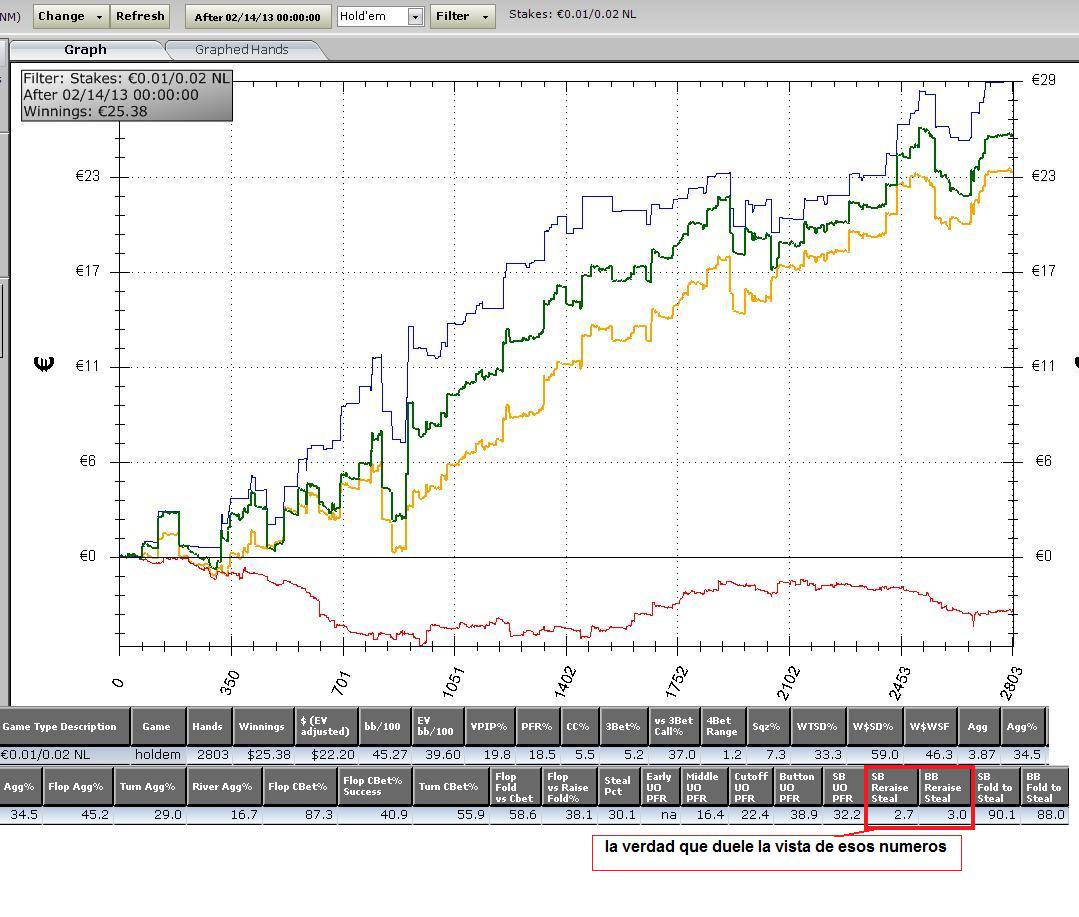The image size is (1079, 917).
Task: Click the 87.3 Flop CBet value
Action: click(x=318, y=814)
